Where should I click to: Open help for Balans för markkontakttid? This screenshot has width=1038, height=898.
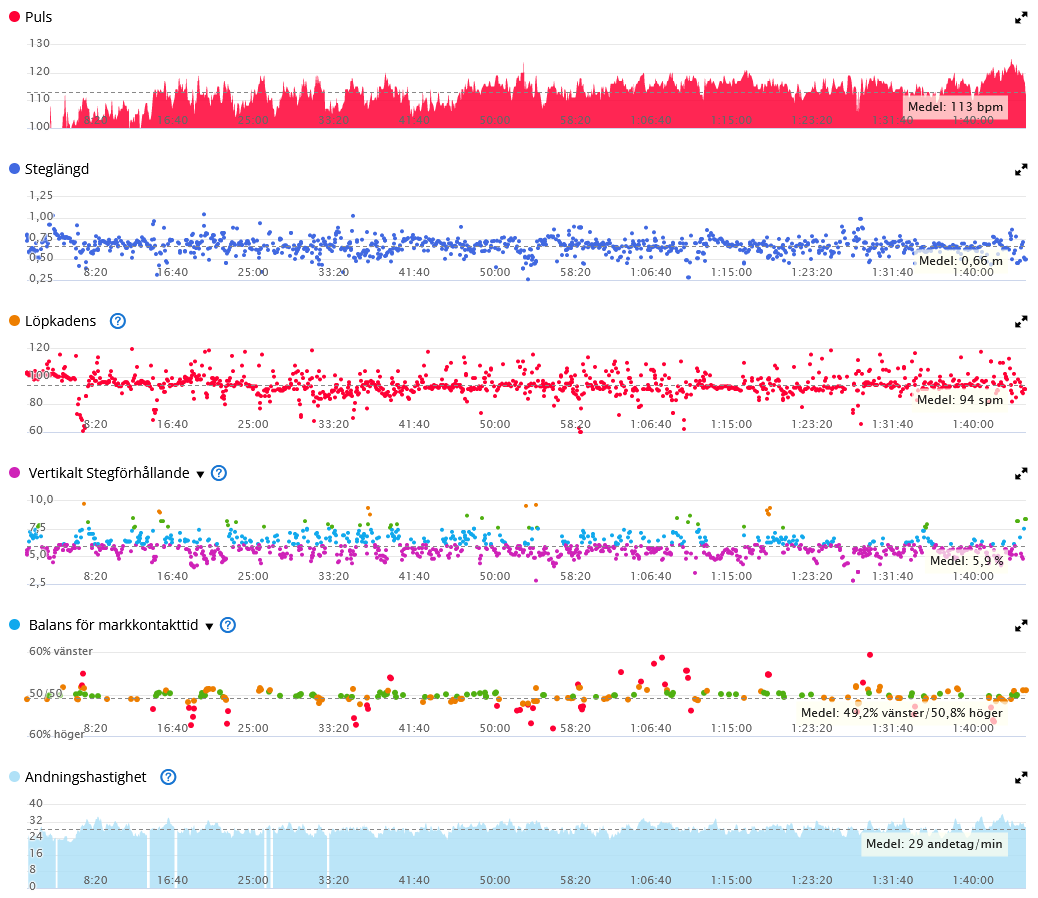pyautogui.click(x=228, y=625)
